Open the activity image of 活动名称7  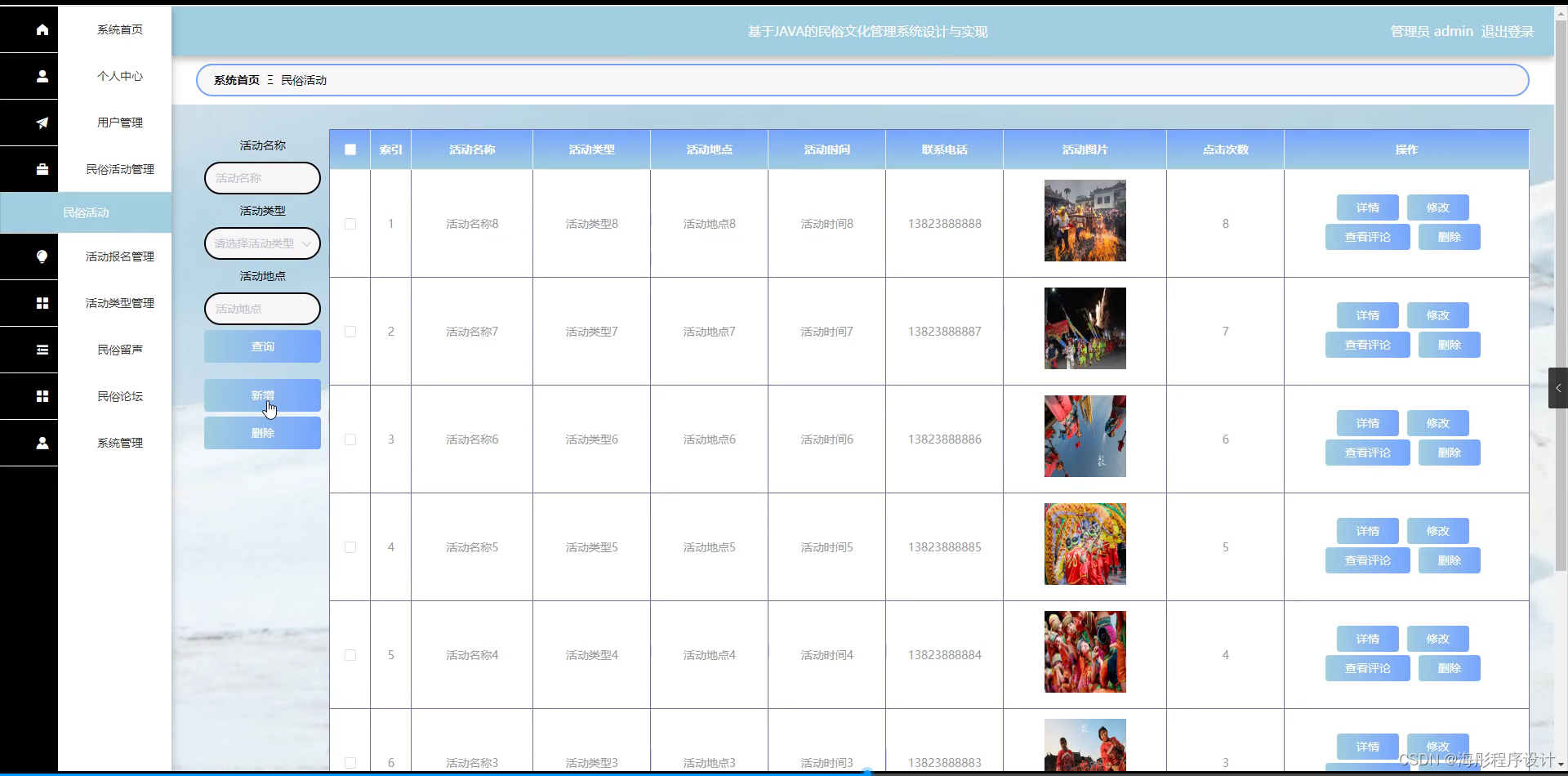pyautogui.click(x=1085, y=328)
